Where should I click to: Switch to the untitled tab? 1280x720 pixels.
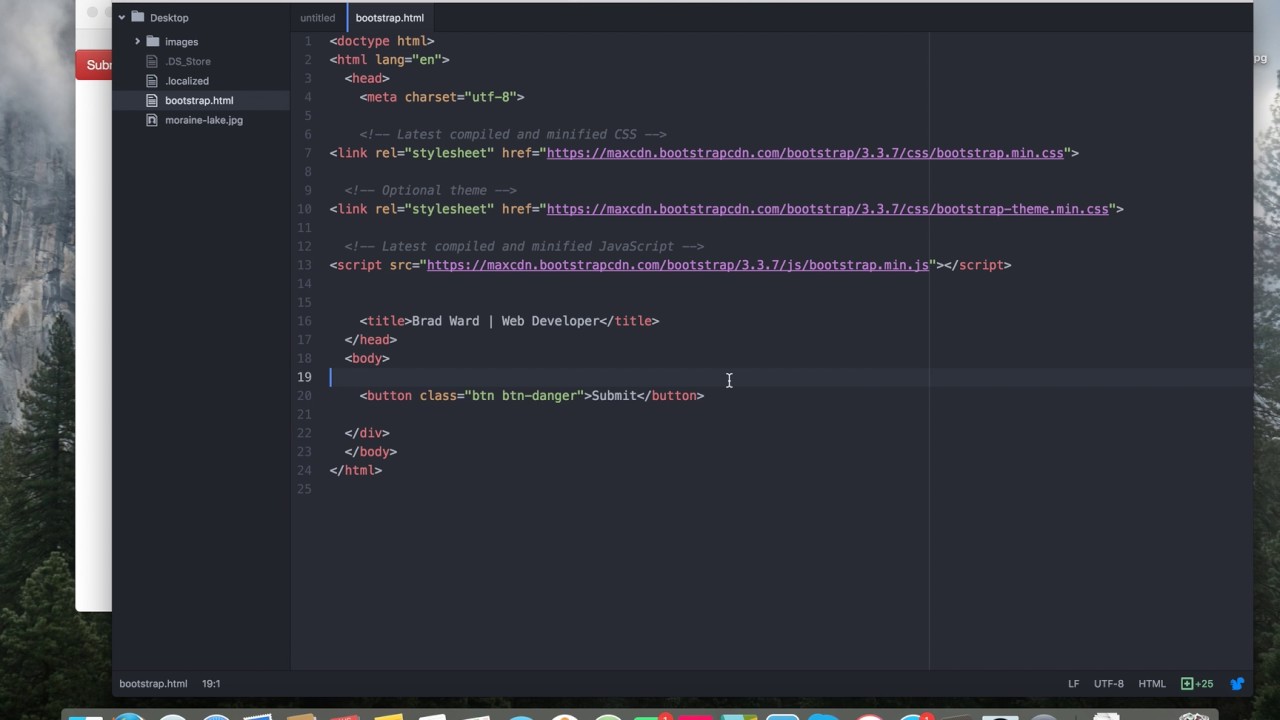[x=318, y=18]
